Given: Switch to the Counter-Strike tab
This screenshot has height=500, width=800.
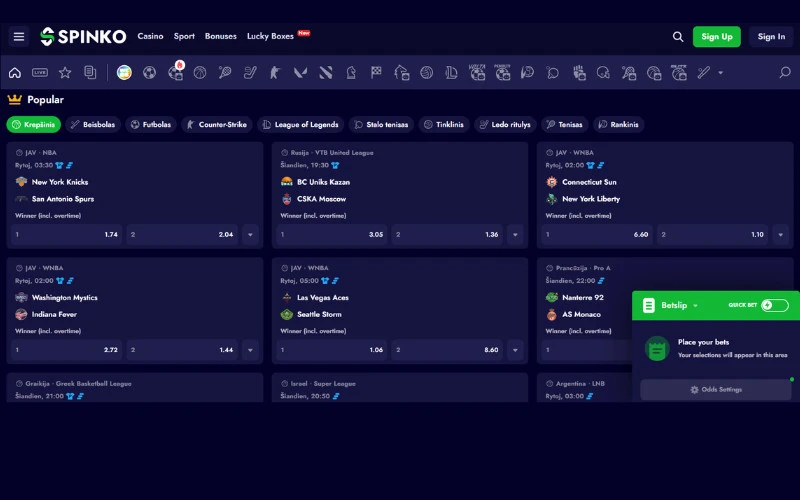Looking at the screenshot, I should 217,124.
